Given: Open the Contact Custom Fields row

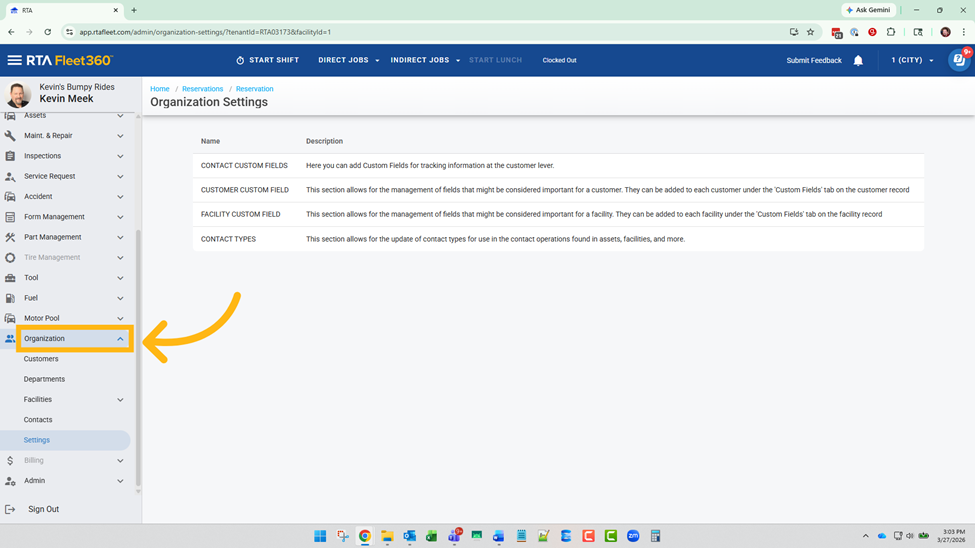Looking at the screenshot, I should pyautogui.click(x=244, y=165).
